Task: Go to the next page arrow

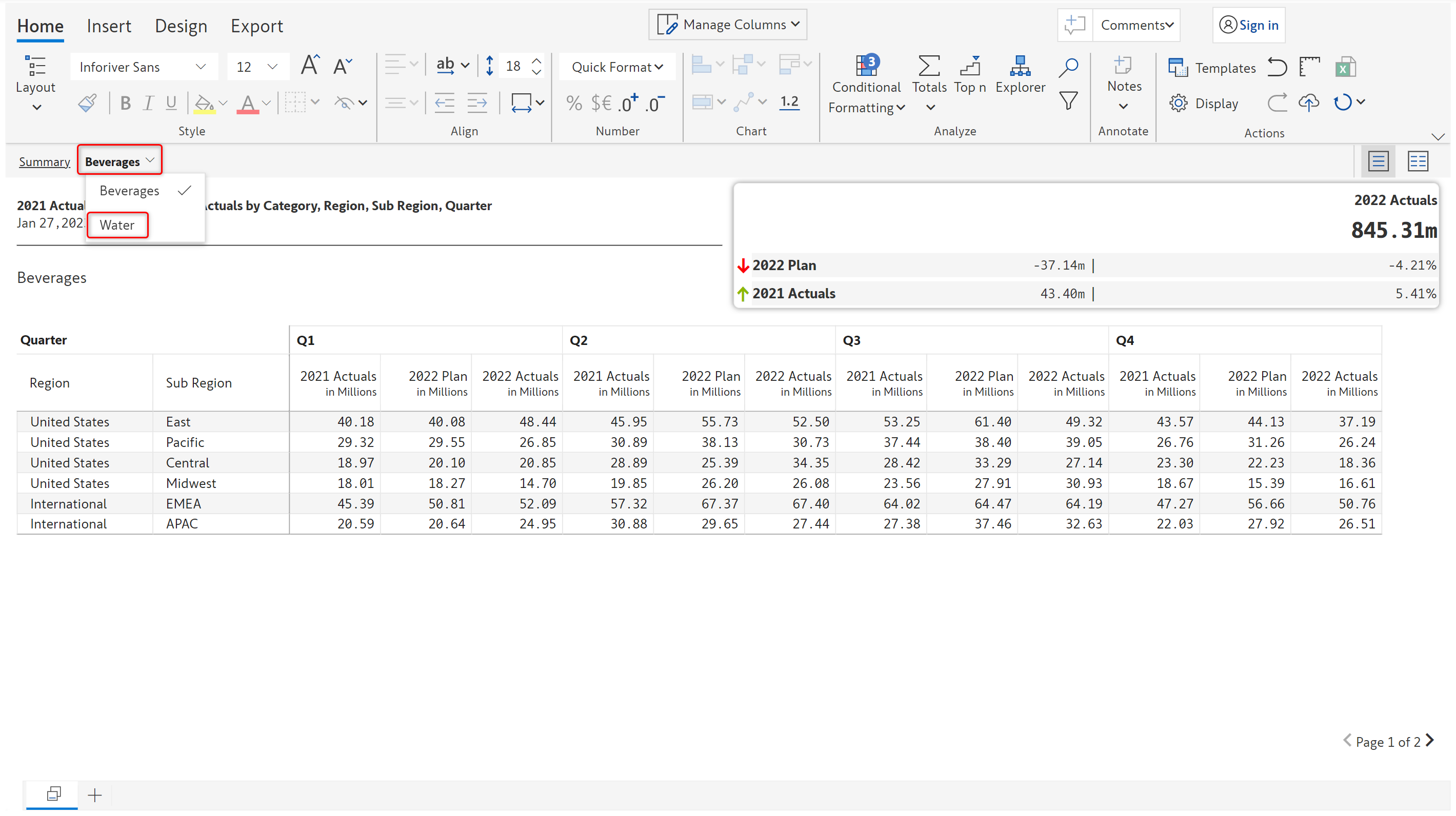Action: pos(1430,740)
